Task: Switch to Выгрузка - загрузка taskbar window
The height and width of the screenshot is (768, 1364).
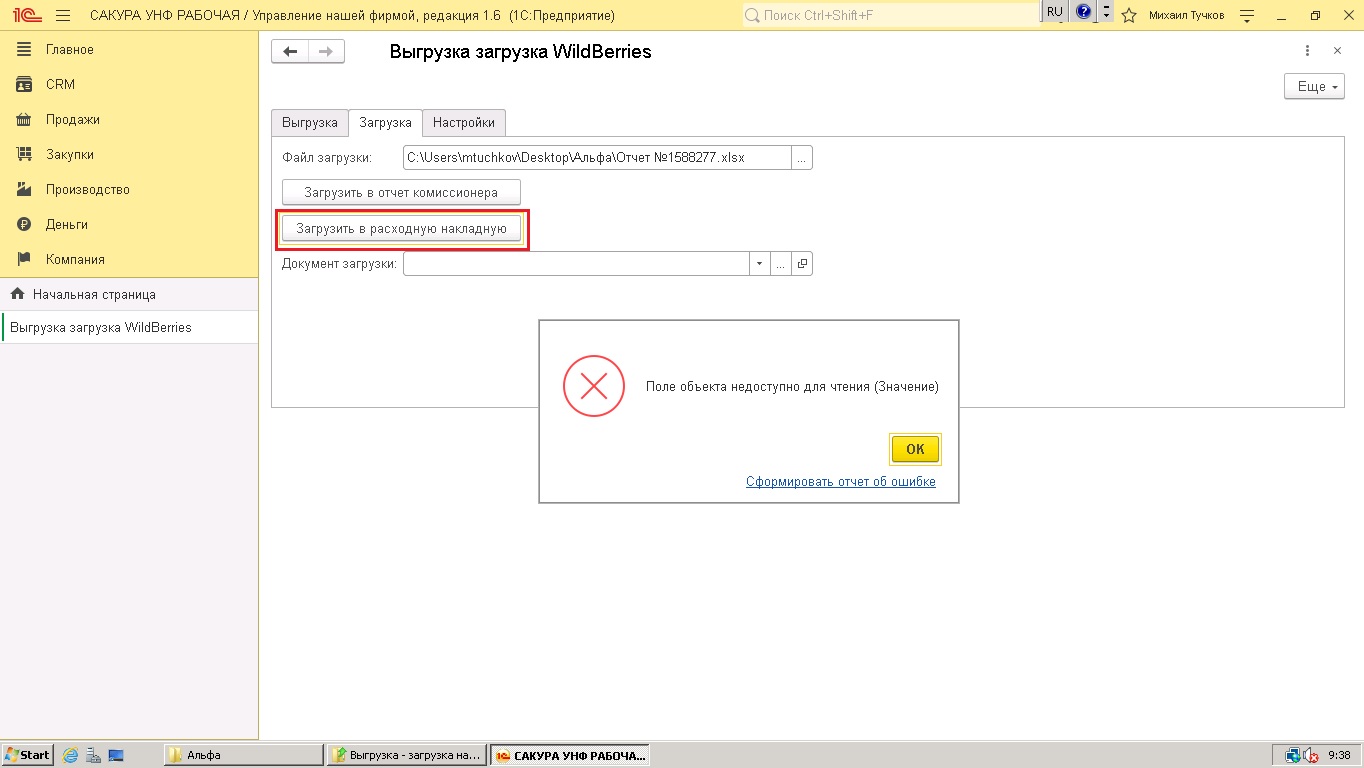Action: point(407,755)
